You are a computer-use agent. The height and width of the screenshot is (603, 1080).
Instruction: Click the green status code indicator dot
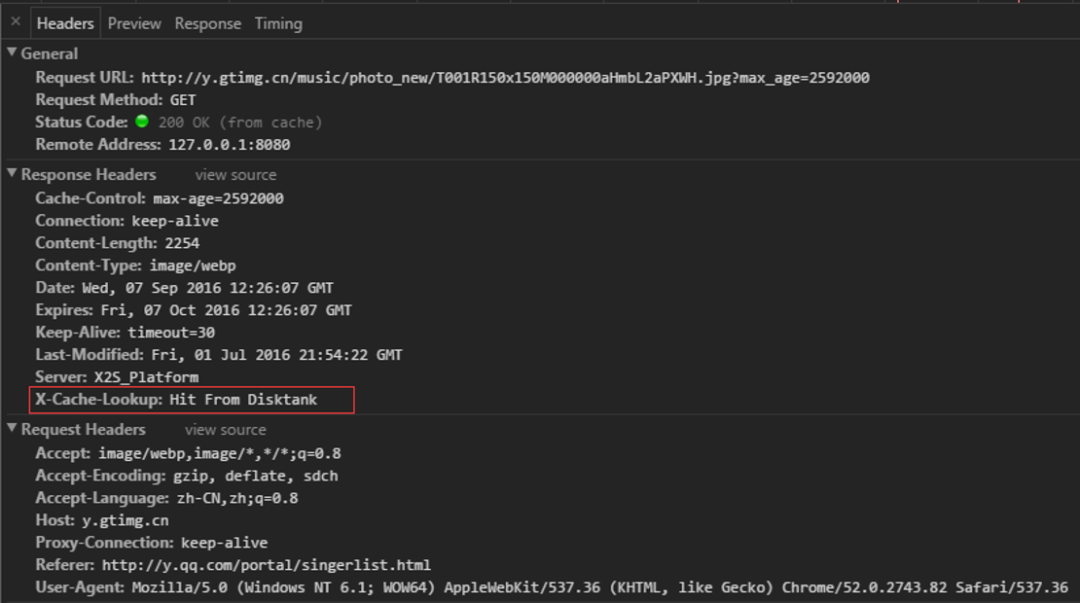click(x=142, y=122)
